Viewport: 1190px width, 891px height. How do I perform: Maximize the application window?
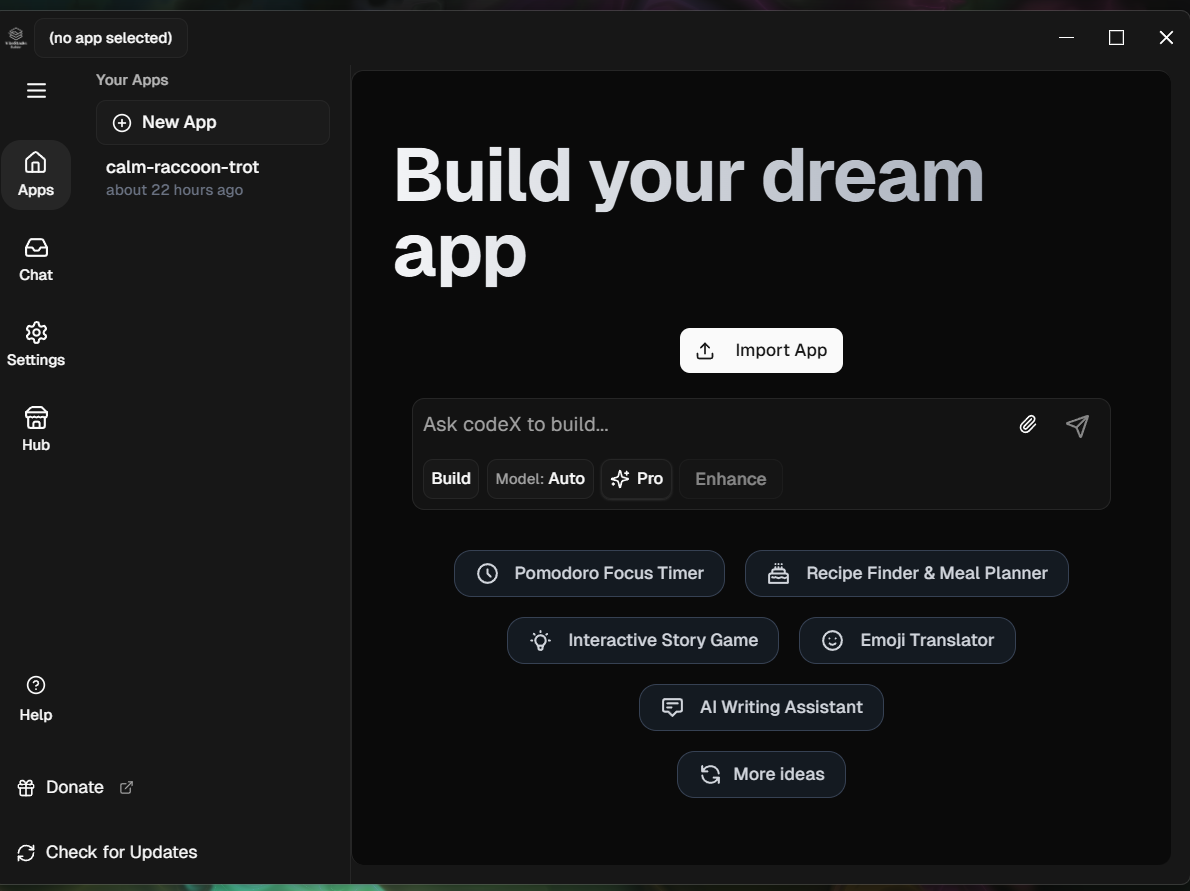tap(1116, 37)
